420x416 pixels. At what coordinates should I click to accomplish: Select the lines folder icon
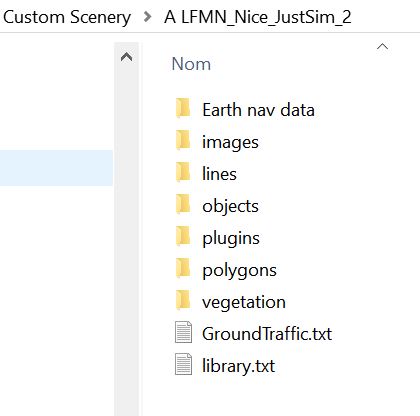coord(183,172)
